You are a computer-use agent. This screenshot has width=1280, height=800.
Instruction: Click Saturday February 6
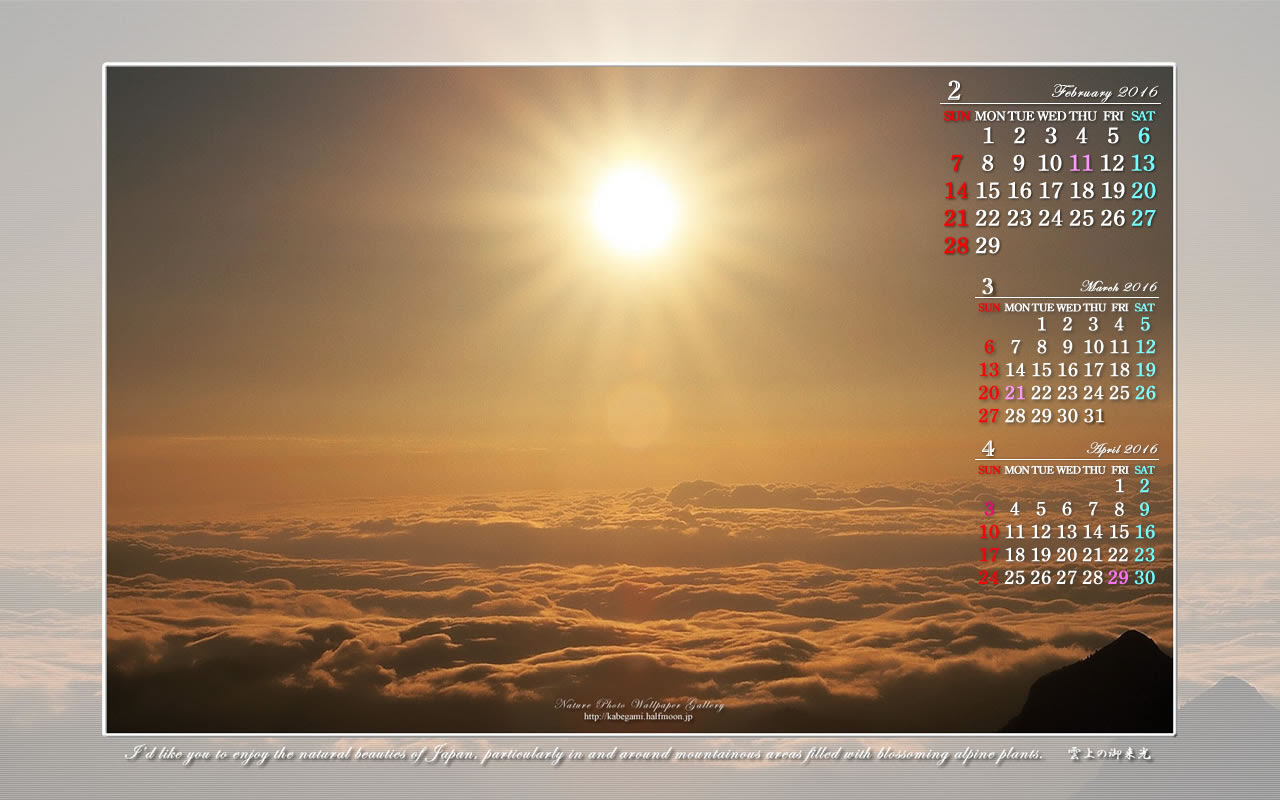[x=1144, y=136]
